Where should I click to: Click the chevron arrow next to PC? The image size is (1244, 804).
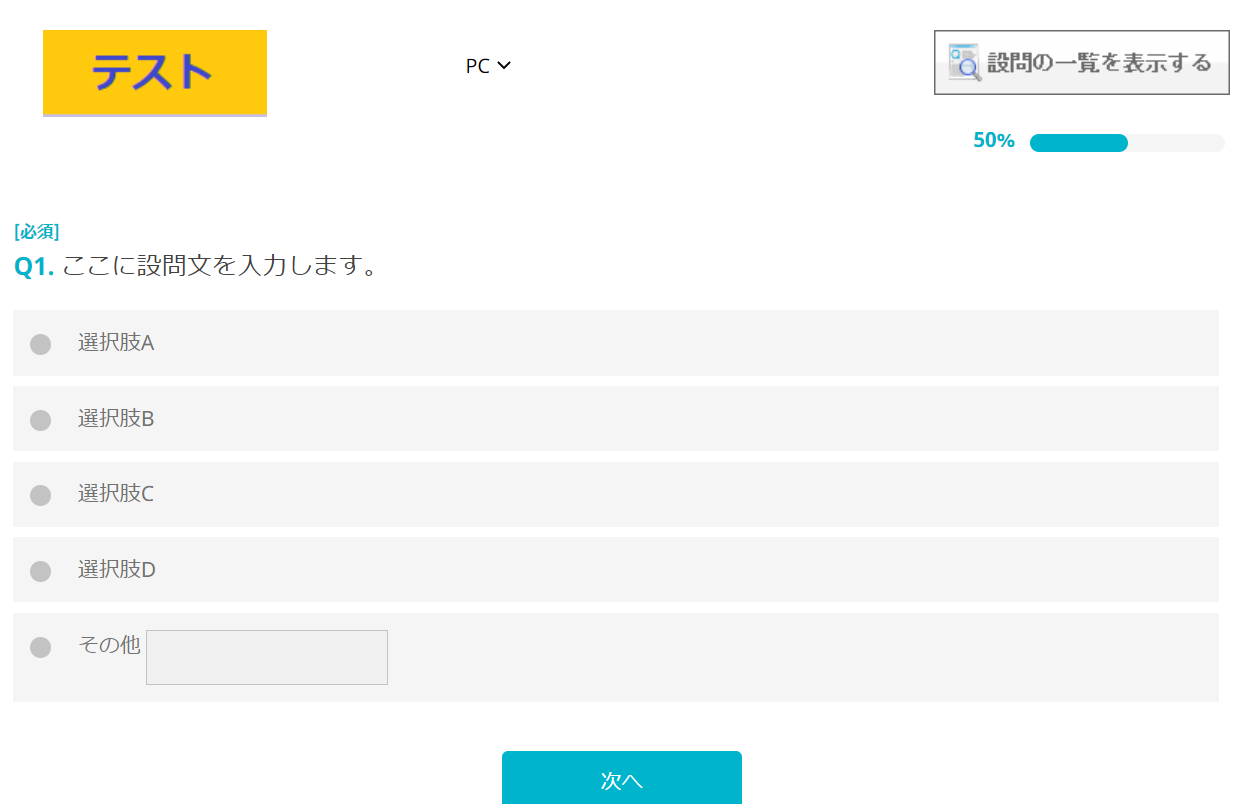click(x=504, y=66)
